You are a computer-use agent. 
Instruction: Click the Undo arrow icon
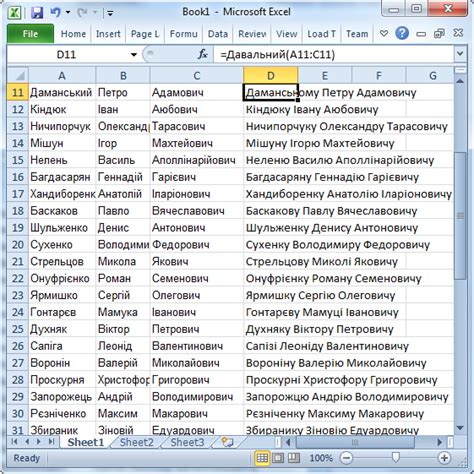coord(55,13)
